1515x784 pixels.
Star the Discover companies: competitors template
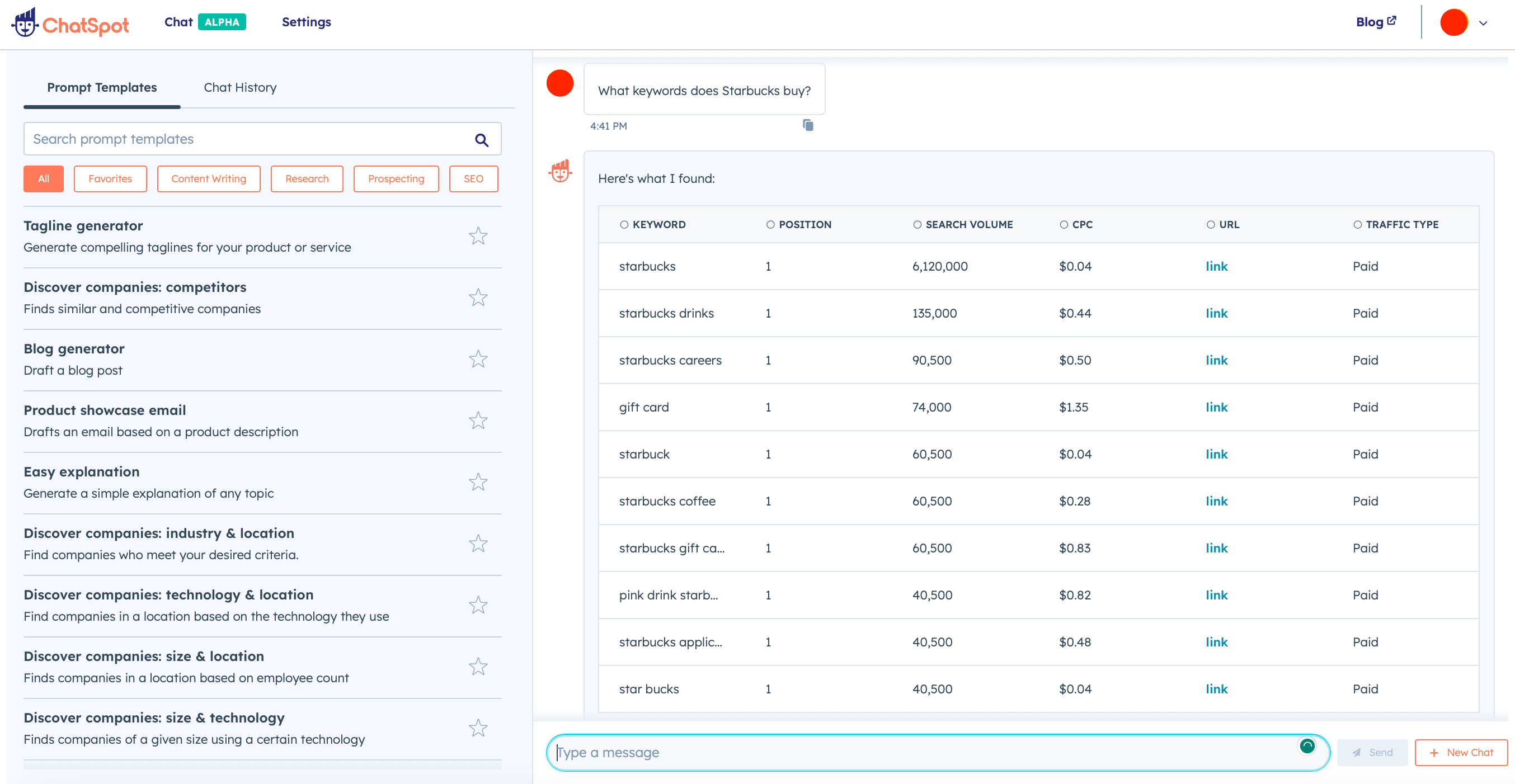point(478,297)
